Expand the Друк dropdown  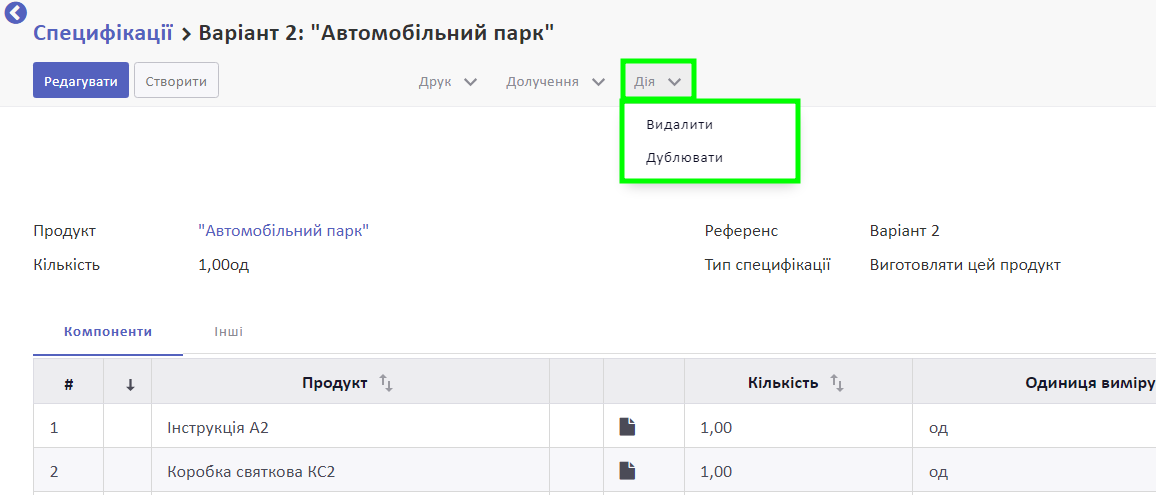pos(448,81)
